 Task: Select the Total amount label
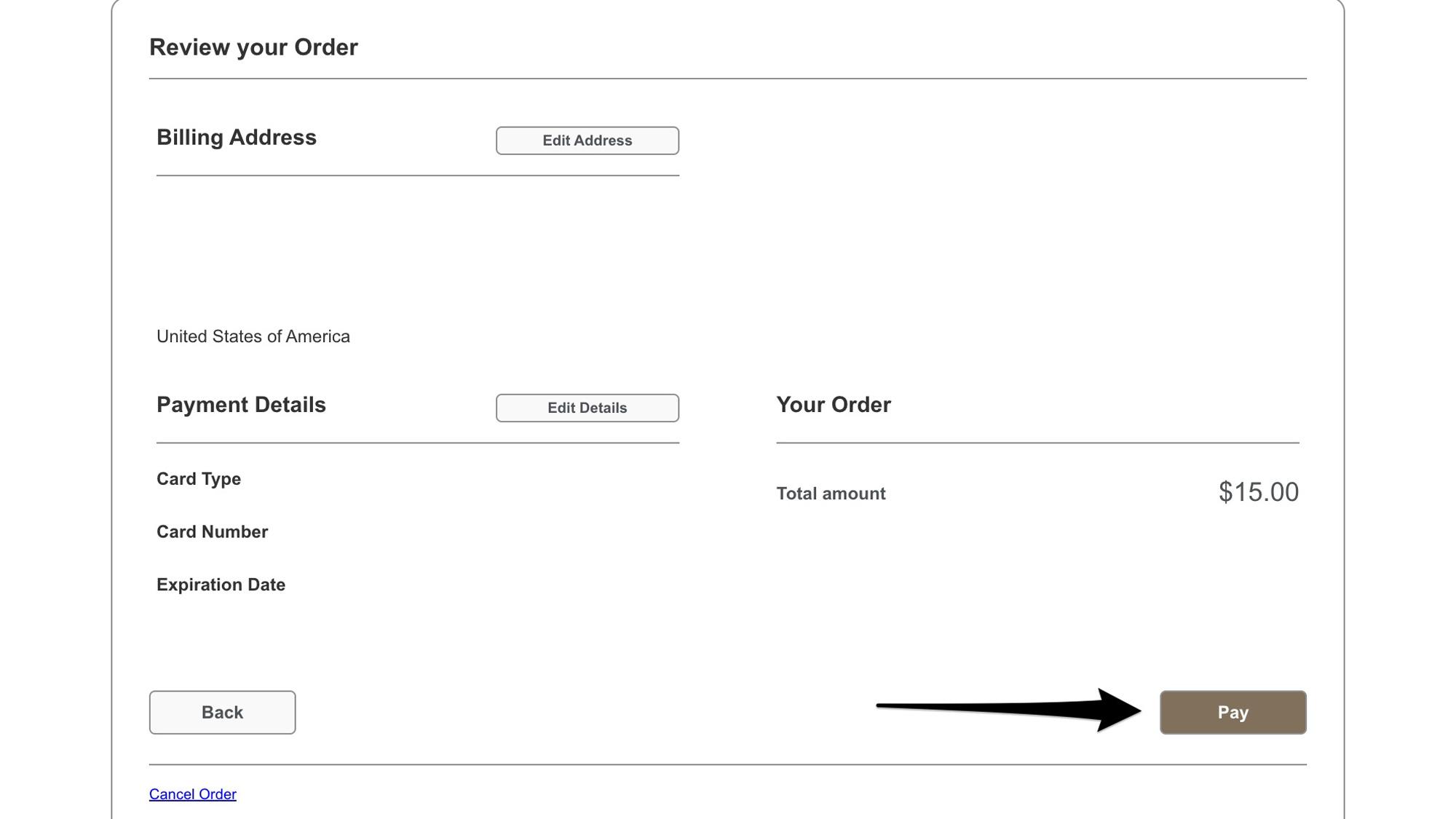(831, 493)
